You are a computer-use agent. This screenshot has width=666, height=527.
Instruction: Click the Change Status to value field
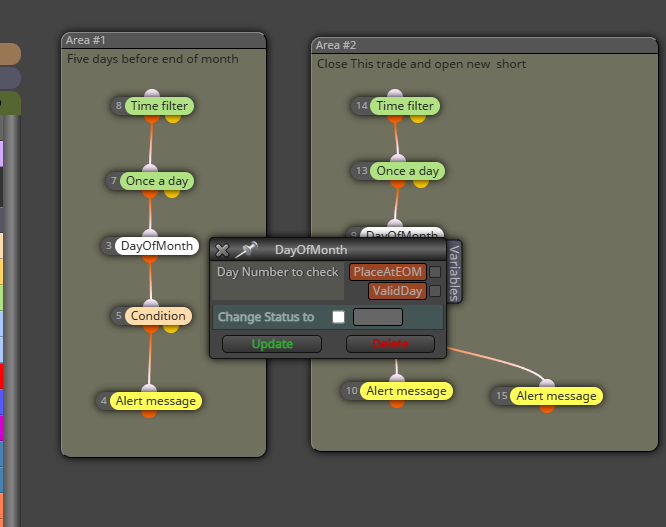[378, 317]
